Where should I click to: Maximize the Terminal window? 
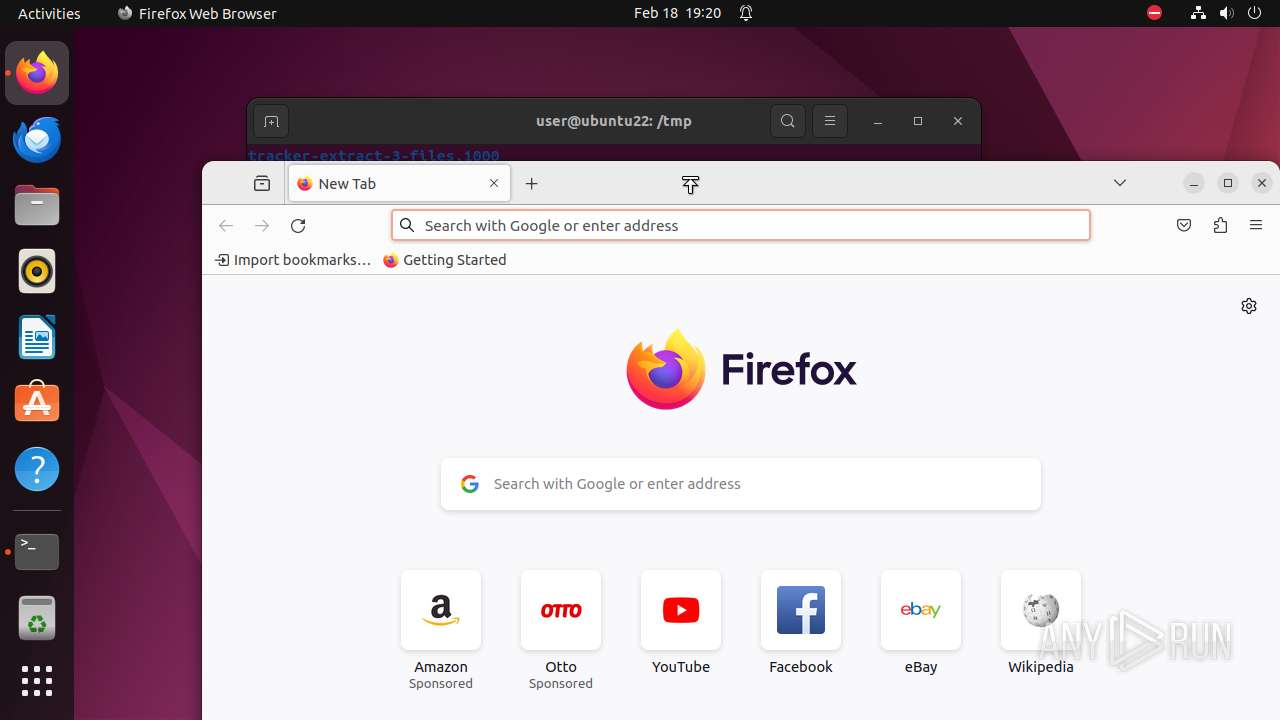coord(918,121)
